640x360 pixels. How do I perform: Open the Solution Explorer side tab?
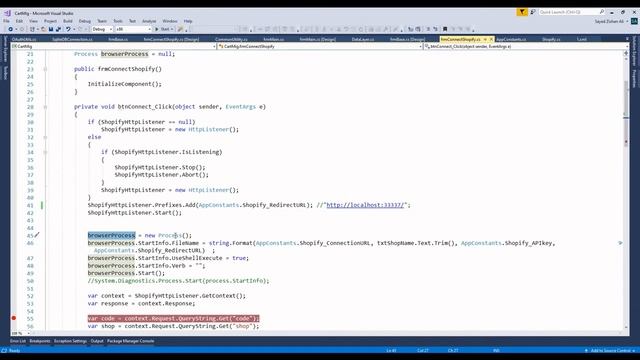(x=635, y=51)
